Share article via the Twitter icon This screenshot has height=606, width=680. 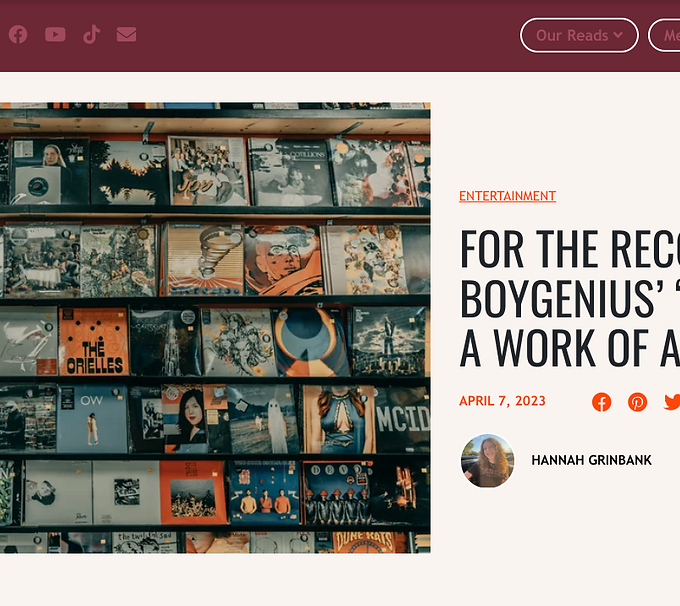(x=672, y=402)
